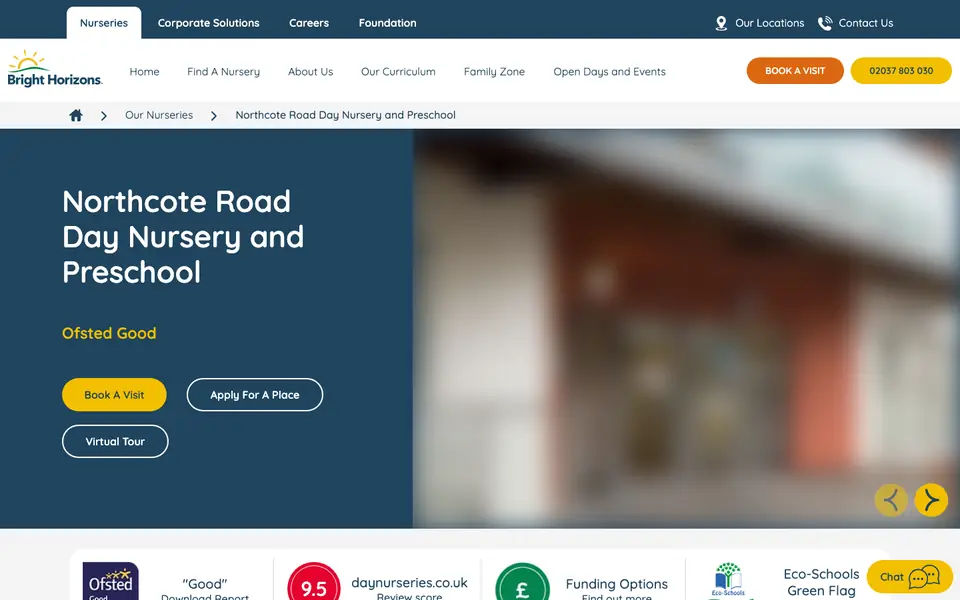Open the Family Zone menu
Viewport: 960px width, 600px height.
pyautogui.click(x=494, y=72)
